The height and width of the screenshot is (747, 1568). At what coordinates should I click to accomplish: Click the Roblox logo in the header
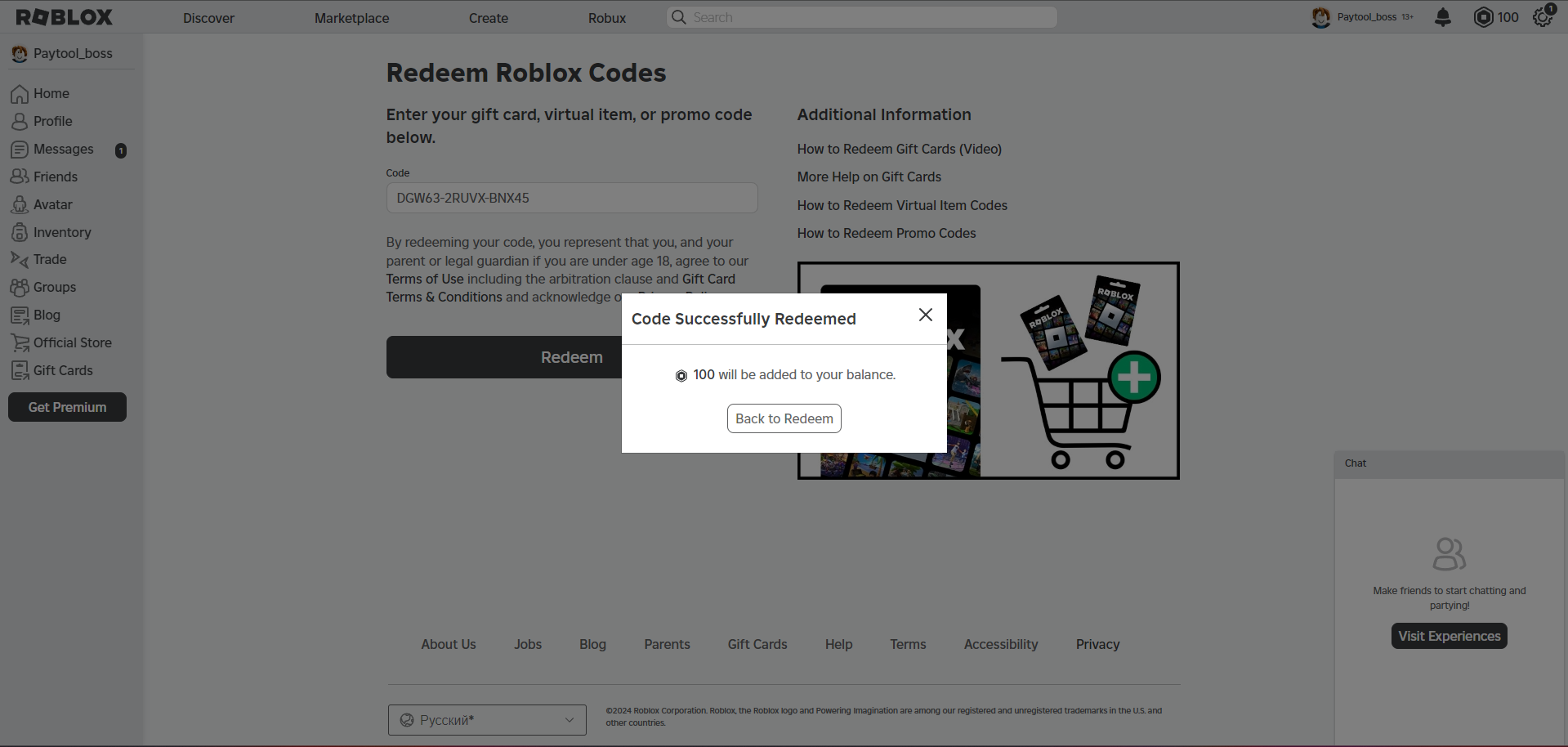tap(65, 17)
